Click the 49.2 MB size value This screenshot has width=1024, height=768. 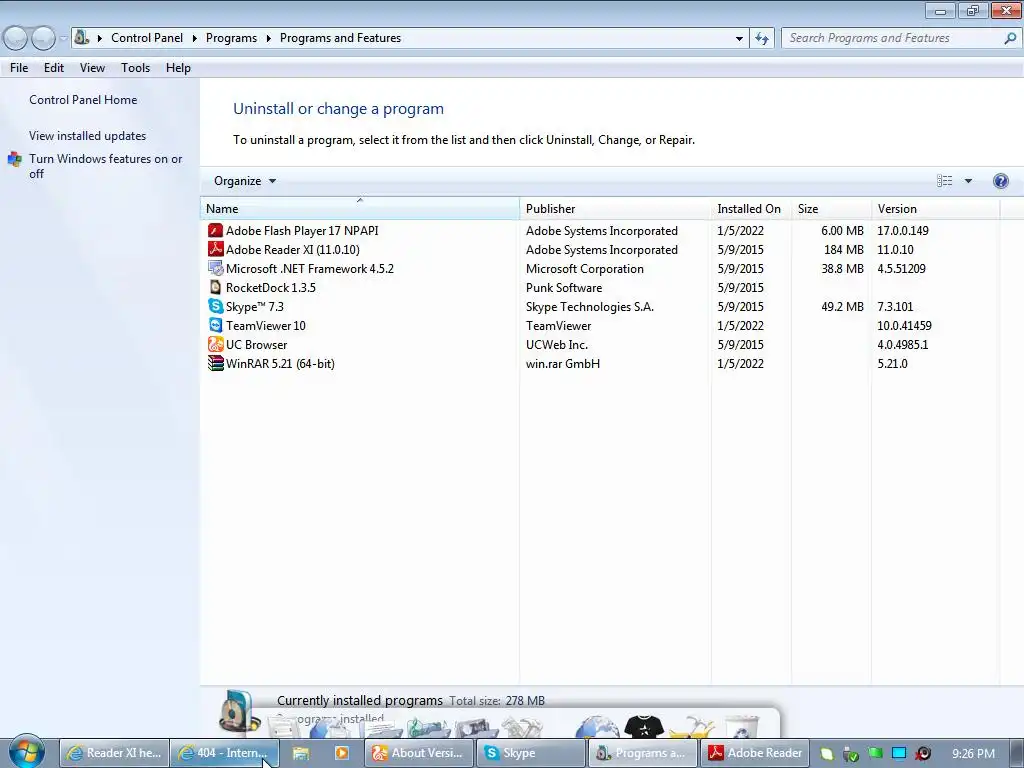point(842,306)
